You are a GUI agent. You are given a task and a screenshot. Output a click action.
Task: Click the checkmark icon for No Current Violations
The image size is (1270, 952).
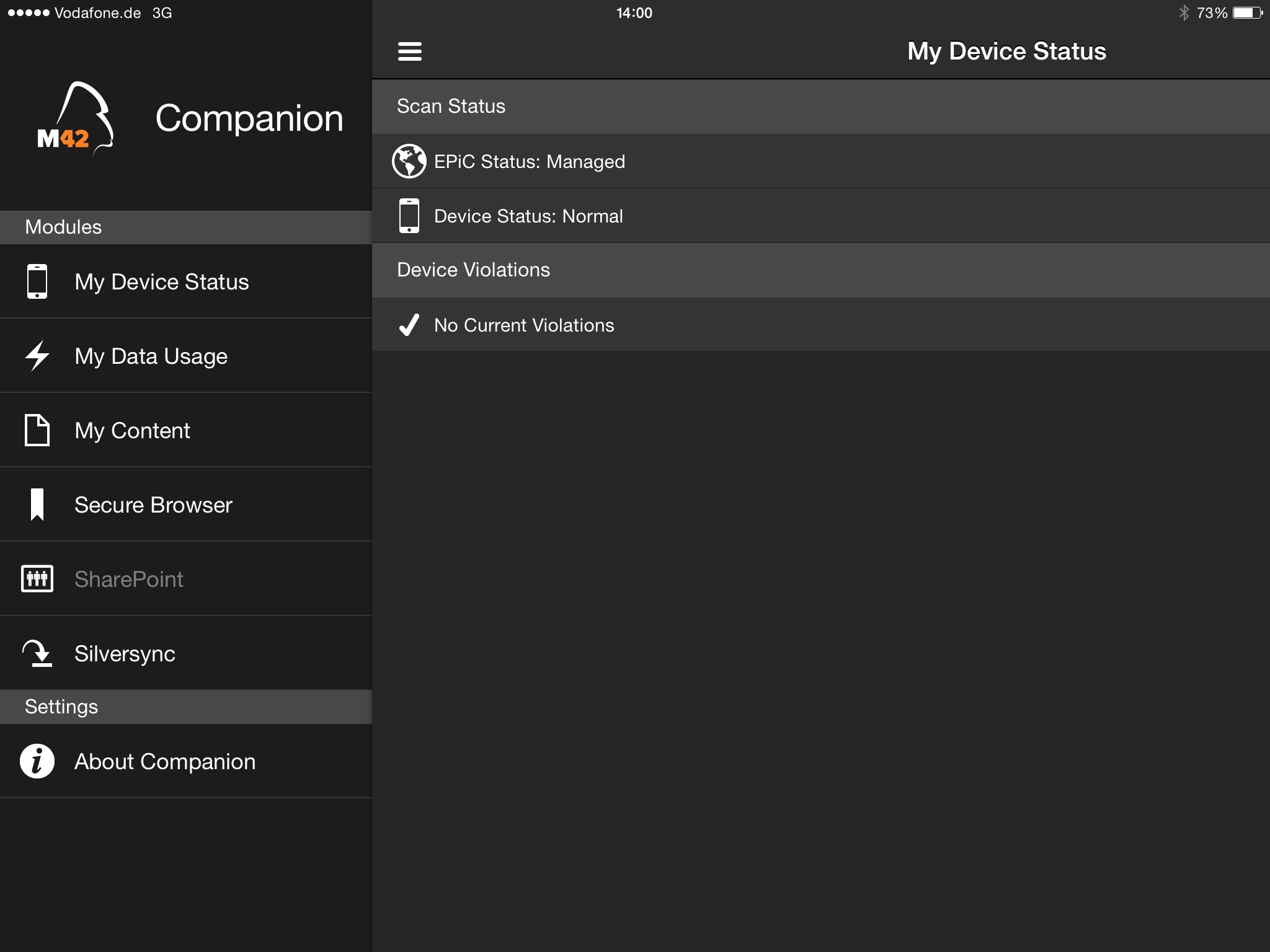tap(409, 325)
